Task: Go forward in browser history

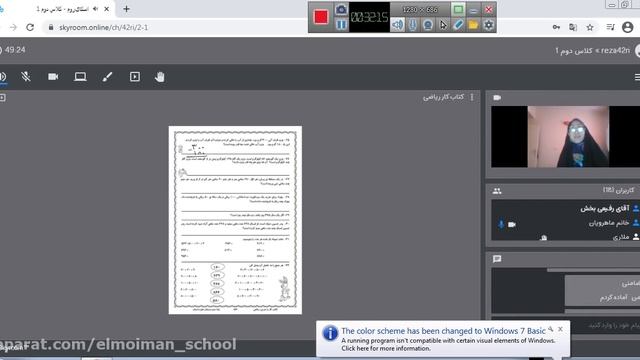Action: point(13,27)
